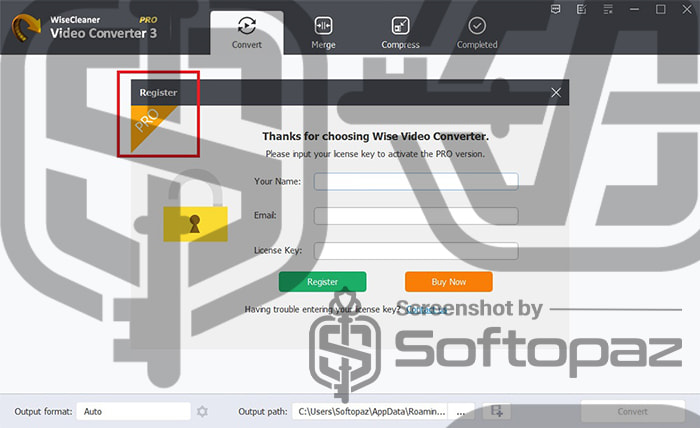Click the License Key input field
Screen dimensions: 700x428
click(x=416, y=251)
